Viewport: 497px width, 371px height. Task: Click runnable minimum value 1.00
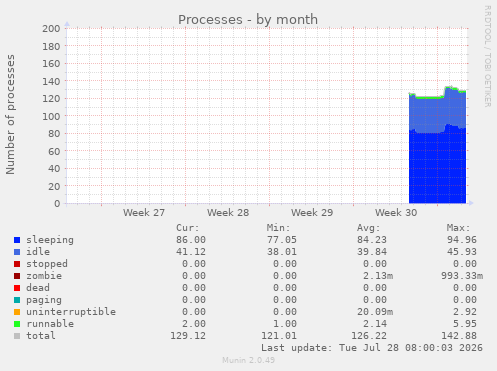[285, 324]
